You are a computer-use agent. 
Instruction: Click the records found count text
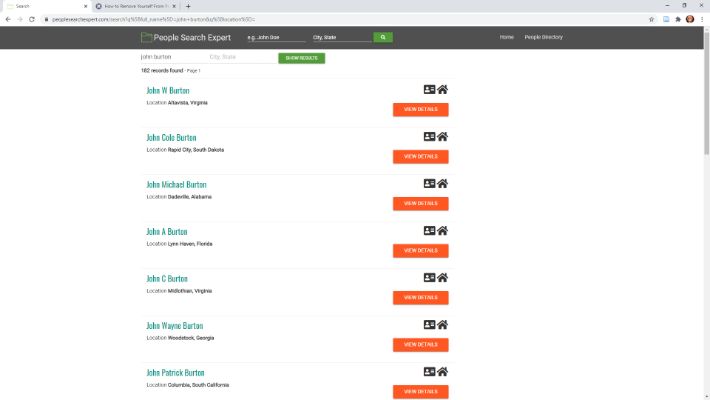162,71
